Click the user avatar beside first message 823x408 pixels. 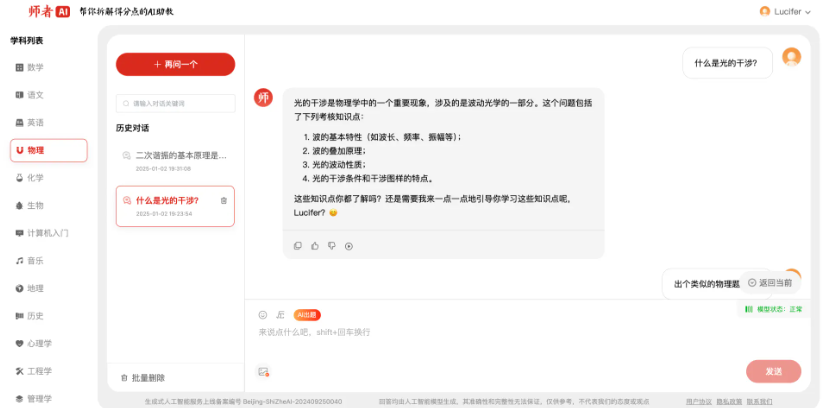tap(792, 57)
